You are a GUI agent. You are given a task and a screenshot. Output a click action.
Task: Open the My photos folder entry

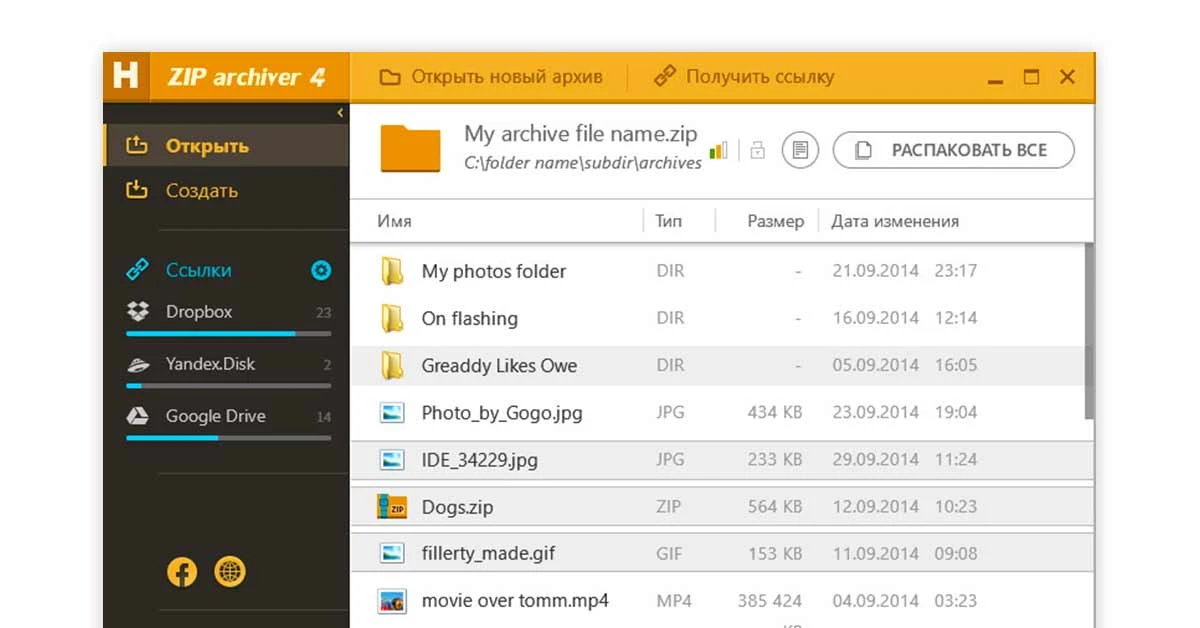tap(494, 271)
